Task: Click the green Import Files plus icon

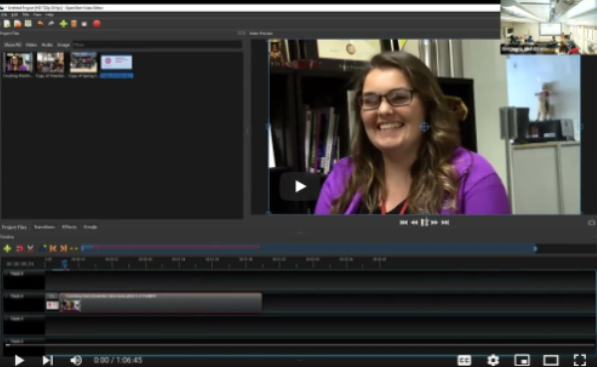Action: (x=63, y=24)
